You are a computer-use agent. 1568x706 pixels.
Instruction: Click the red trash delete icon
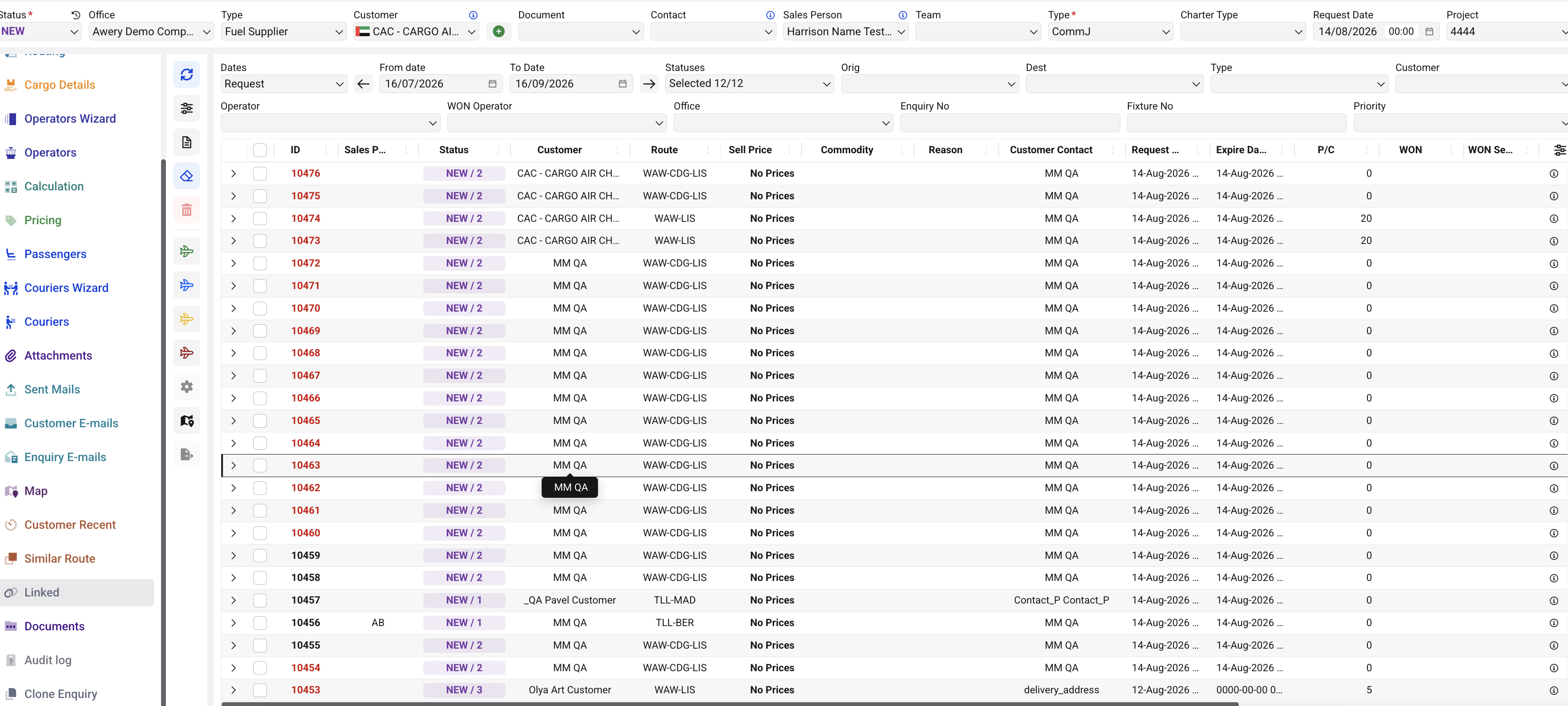click(186, 210)
